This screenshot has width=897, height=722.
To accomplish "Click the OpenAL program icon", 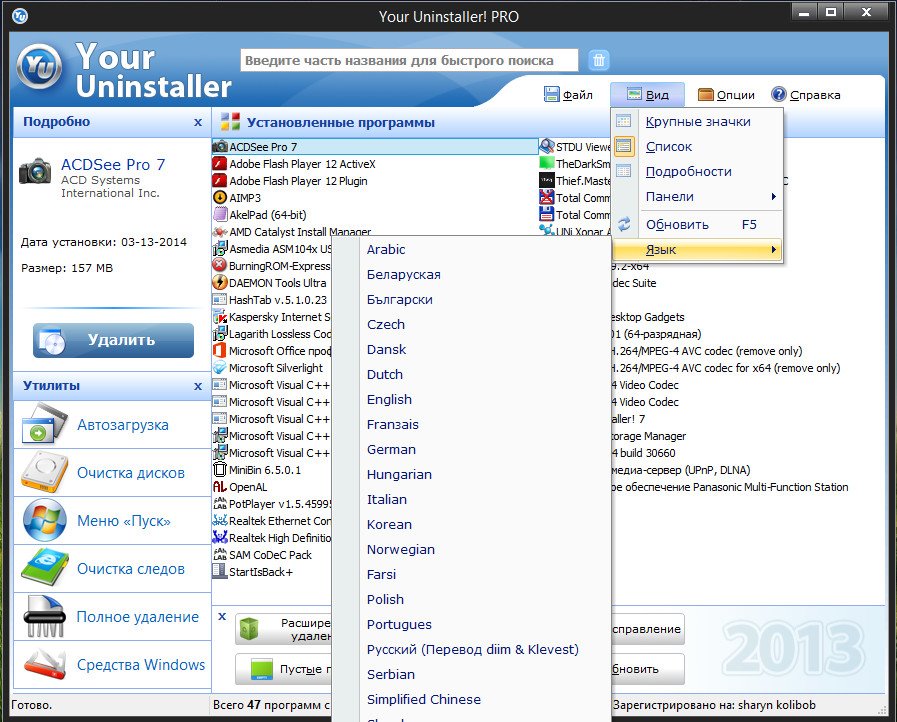I will [x=220, y=487].
